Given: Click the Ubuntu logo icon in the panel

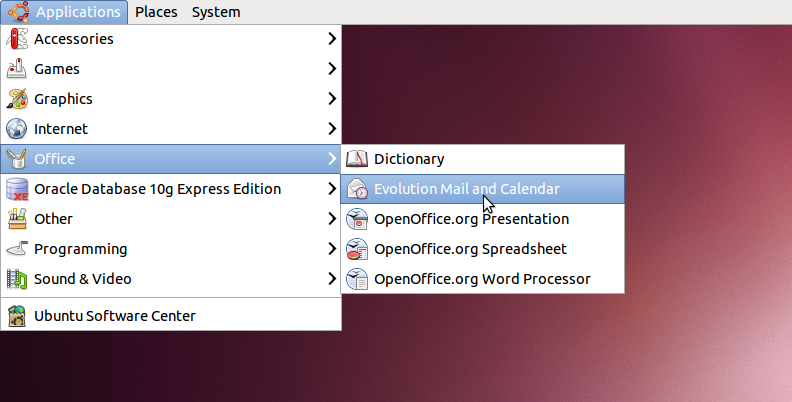Looking at the screenshot, I should pos(18,12).
